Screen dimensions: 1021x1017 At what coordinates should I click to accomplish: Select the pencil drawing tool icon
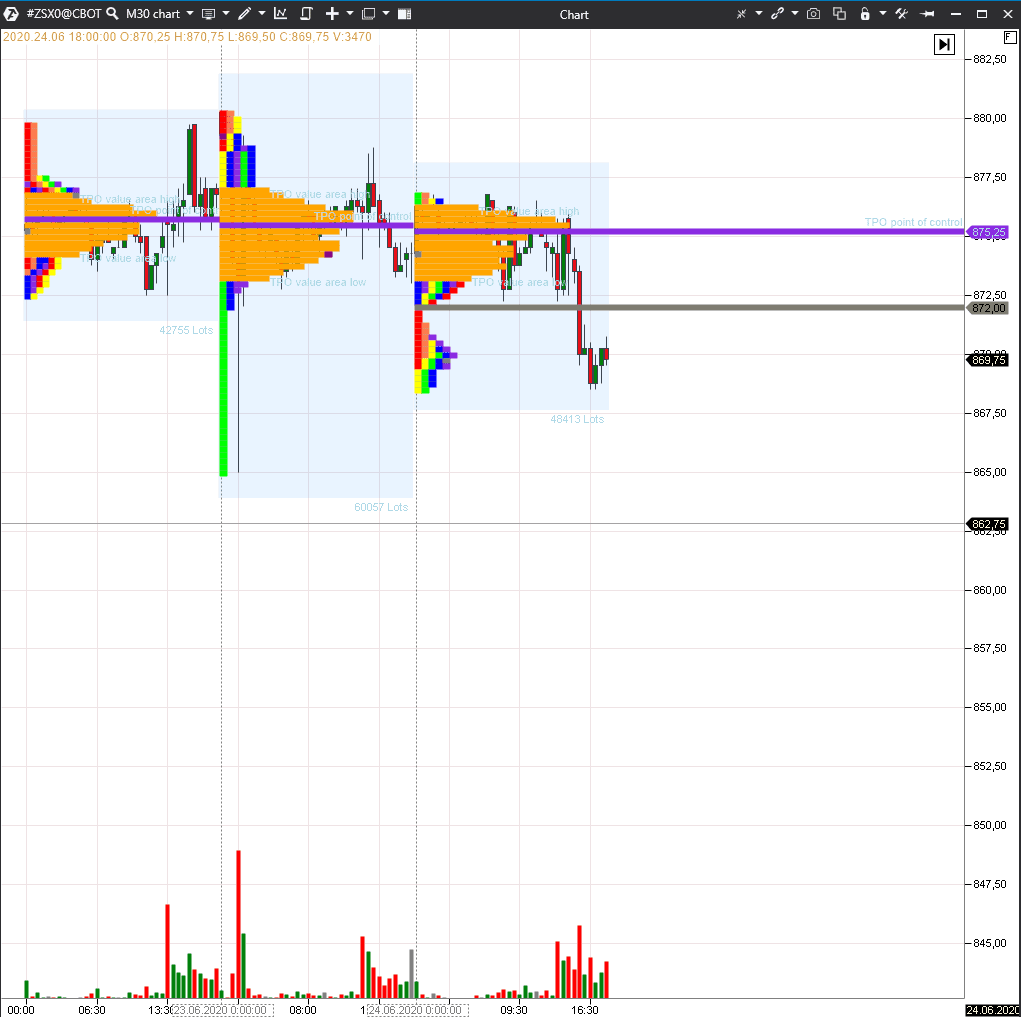[x=244, y=14]
